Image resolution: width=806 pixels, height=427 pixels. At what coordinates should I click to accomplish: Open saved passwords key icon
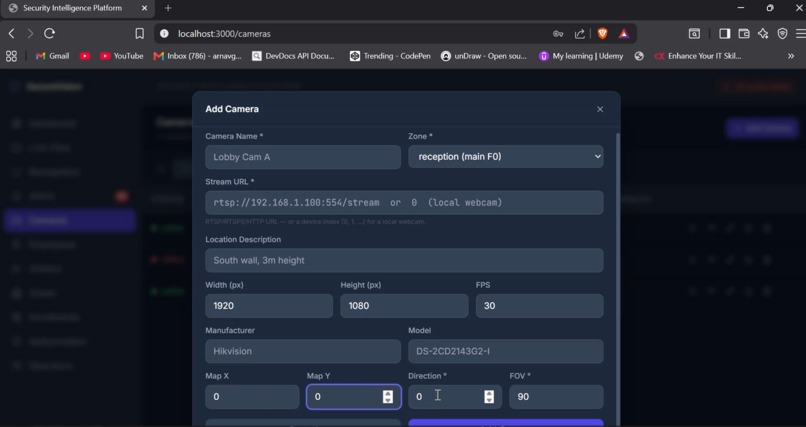(x=558, y=33)
